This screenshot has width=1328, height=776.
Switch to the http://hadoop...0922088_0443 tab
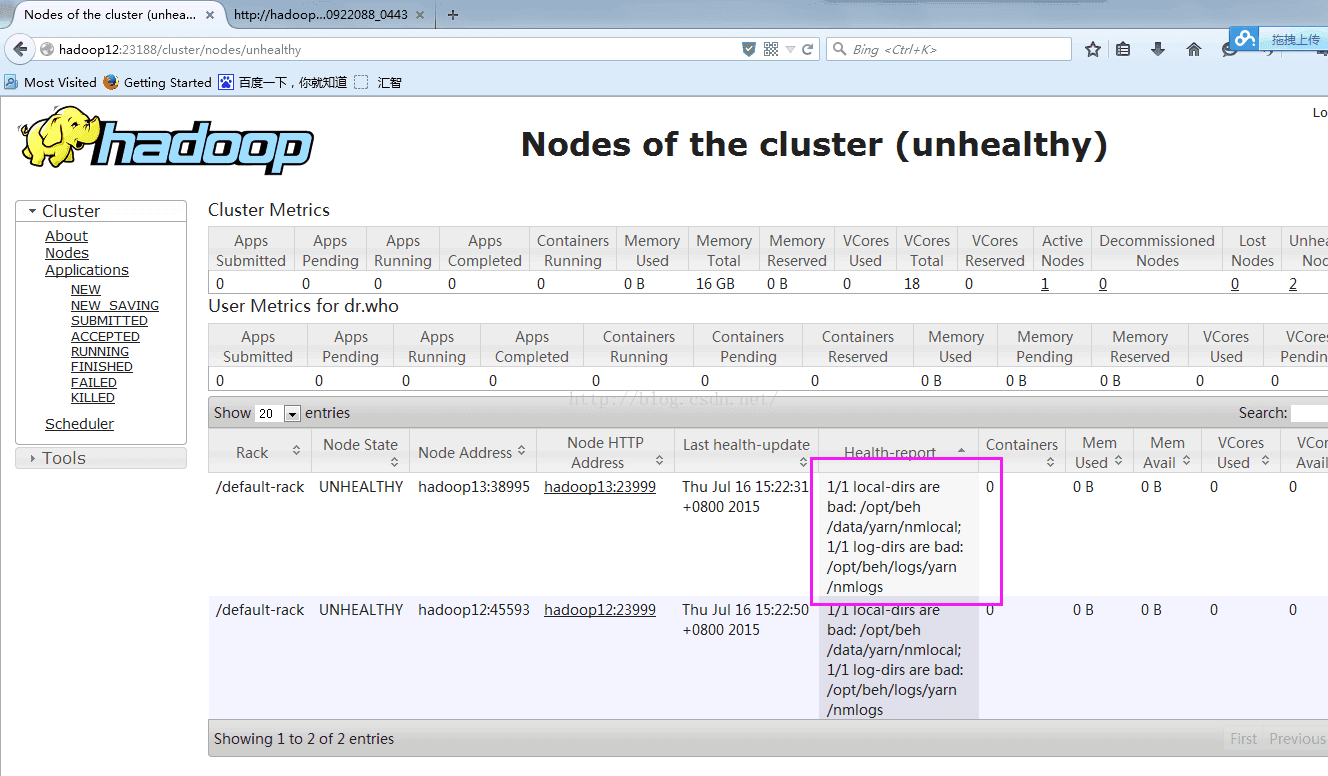pos(320,15)
